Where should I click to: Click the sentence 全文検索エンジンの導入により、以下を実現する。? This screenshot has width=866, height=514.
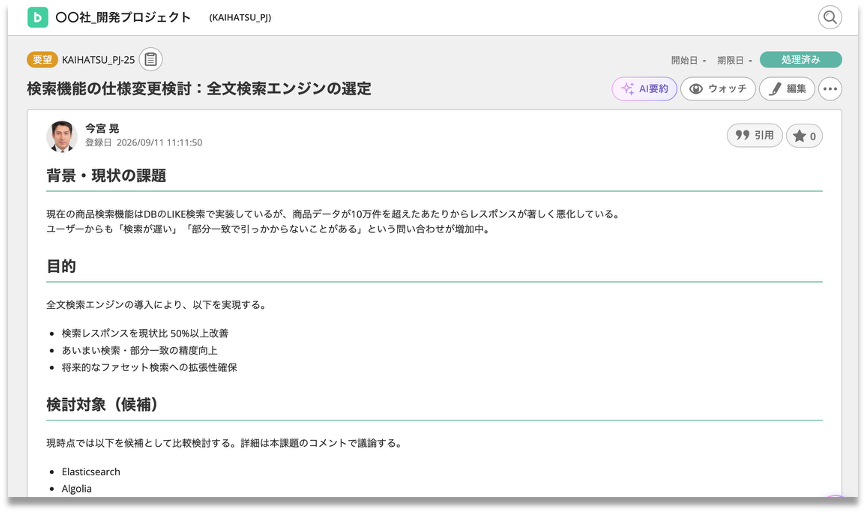[x=157, y=305]
